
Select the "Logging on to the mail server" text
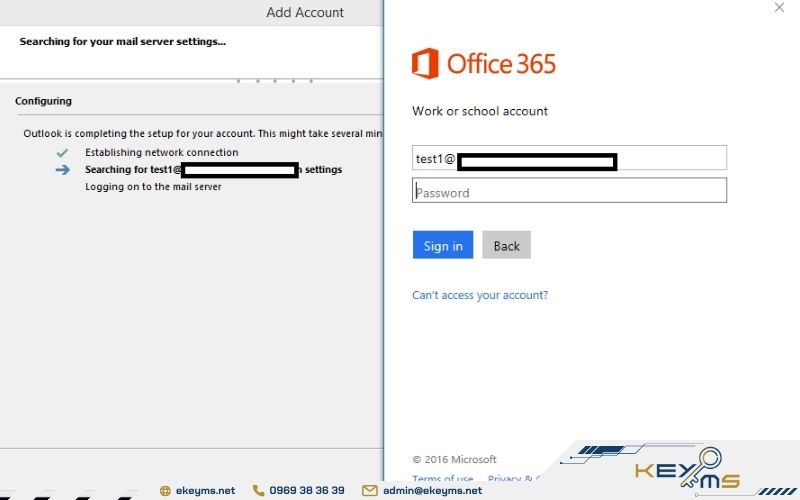[153, 187]
